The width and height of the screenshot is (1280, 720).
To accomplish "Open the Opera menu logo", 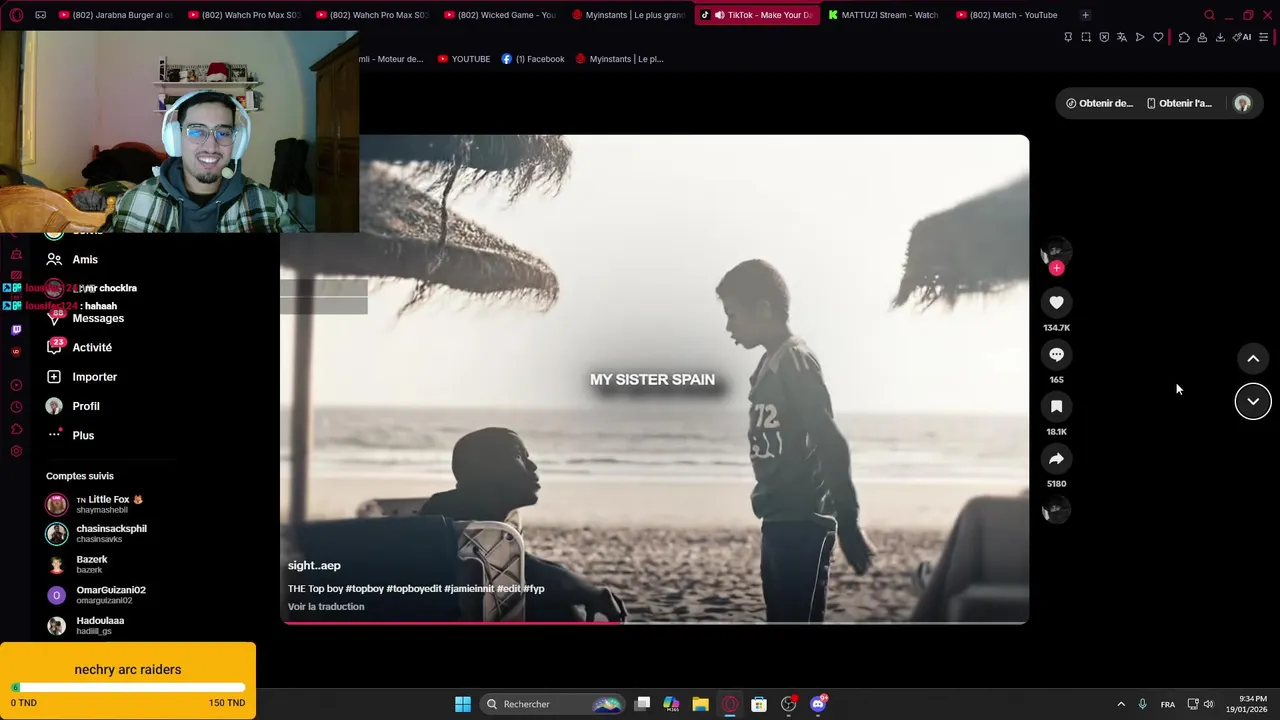I will [x=16, y=15].
